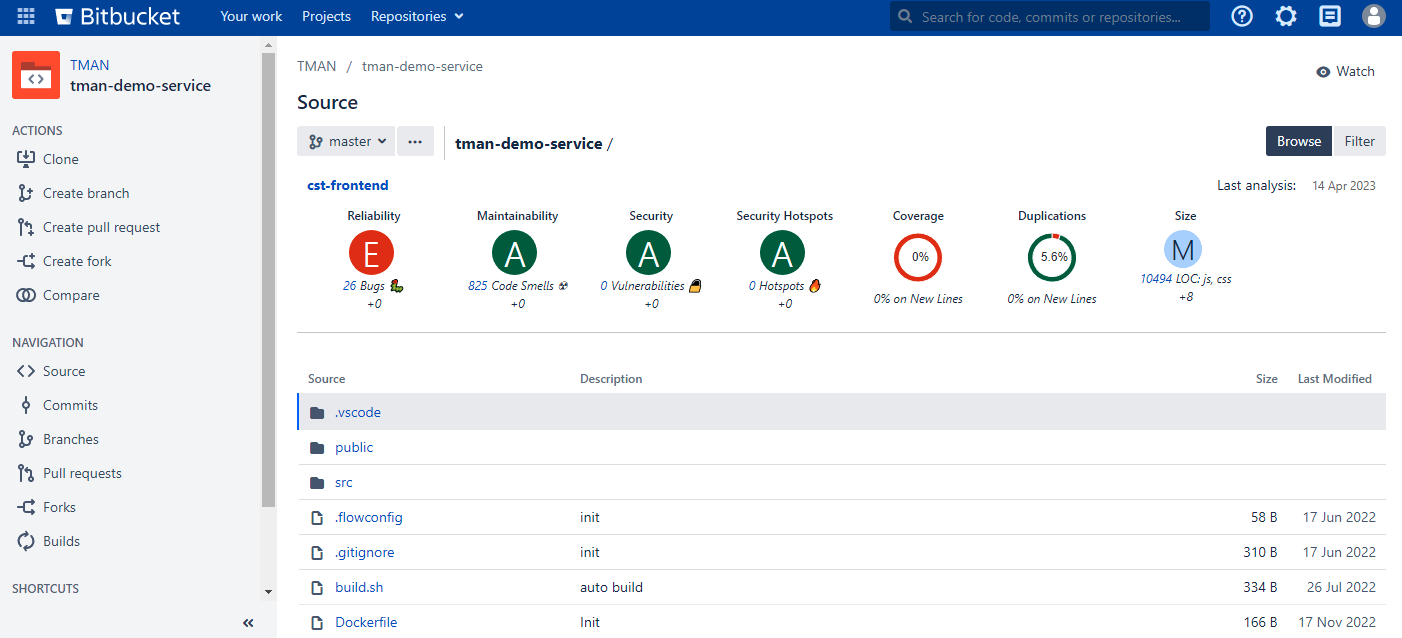Screen dimensions: 1402x638
Task: Click the Create pull request icon
Action: tap(26, 227)
